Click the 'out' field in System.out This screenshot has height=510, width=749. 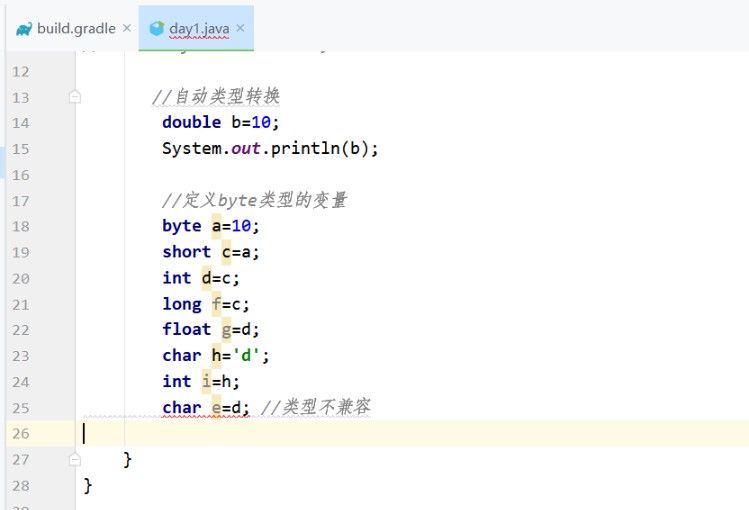coord(246,149)
